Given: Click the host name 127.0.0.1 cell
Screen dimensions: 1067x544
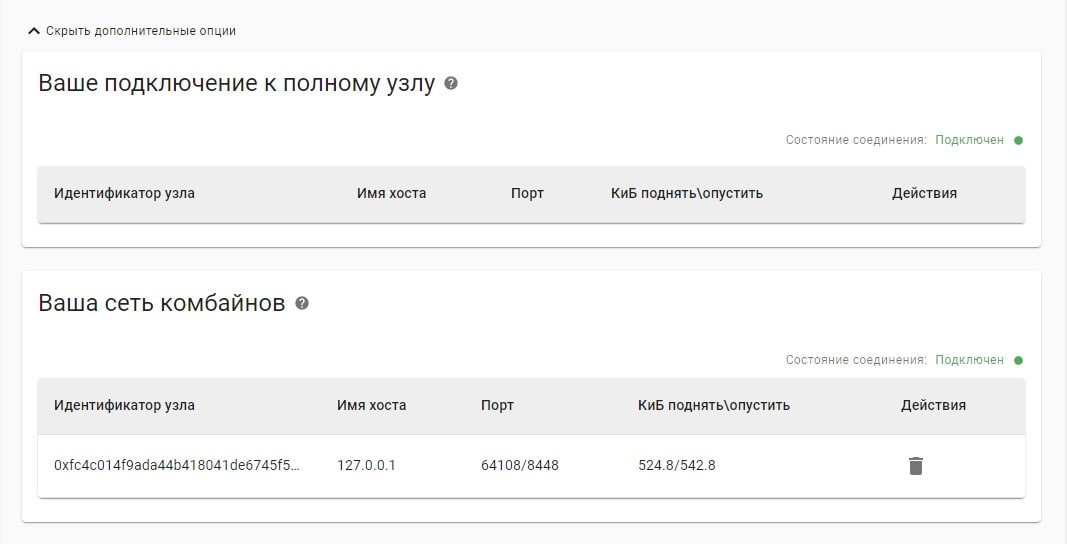Looking at the screenshot, I should (367, 465).
